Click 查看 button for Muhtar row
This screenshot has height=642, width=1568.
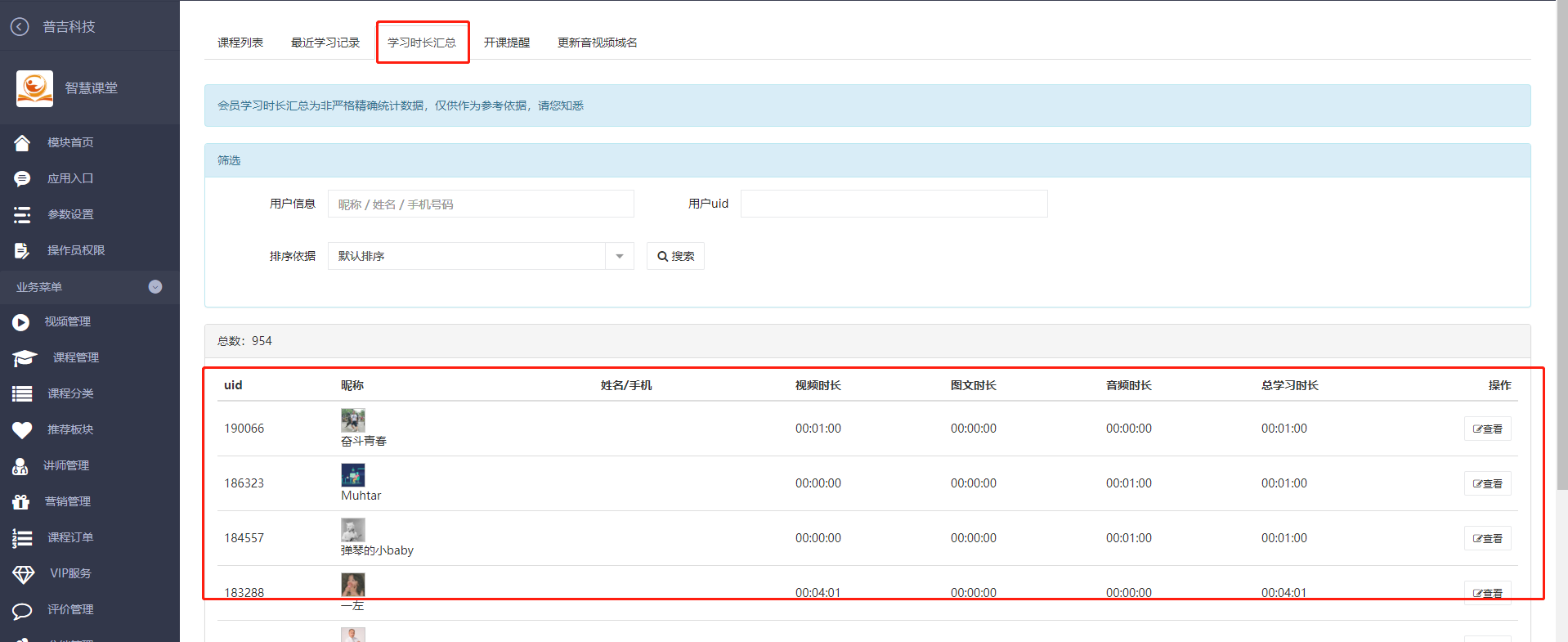(1487, 484)
